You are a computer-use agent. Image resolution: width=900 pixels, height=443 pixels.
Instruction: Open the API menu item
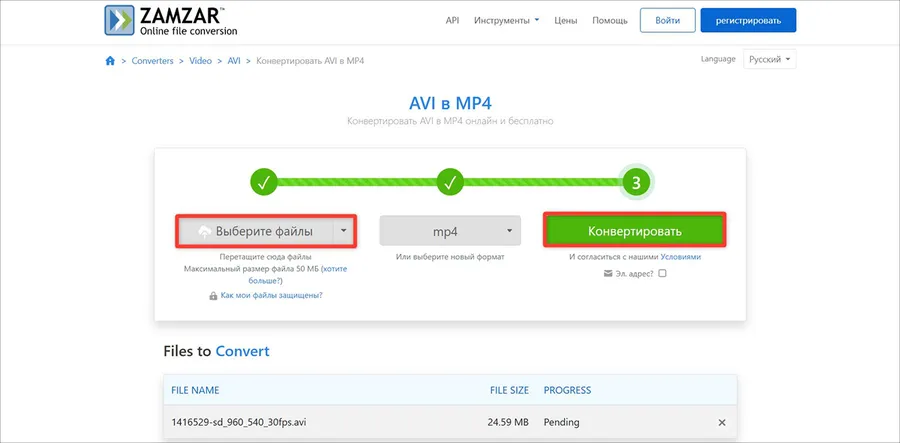pos(452,21)
